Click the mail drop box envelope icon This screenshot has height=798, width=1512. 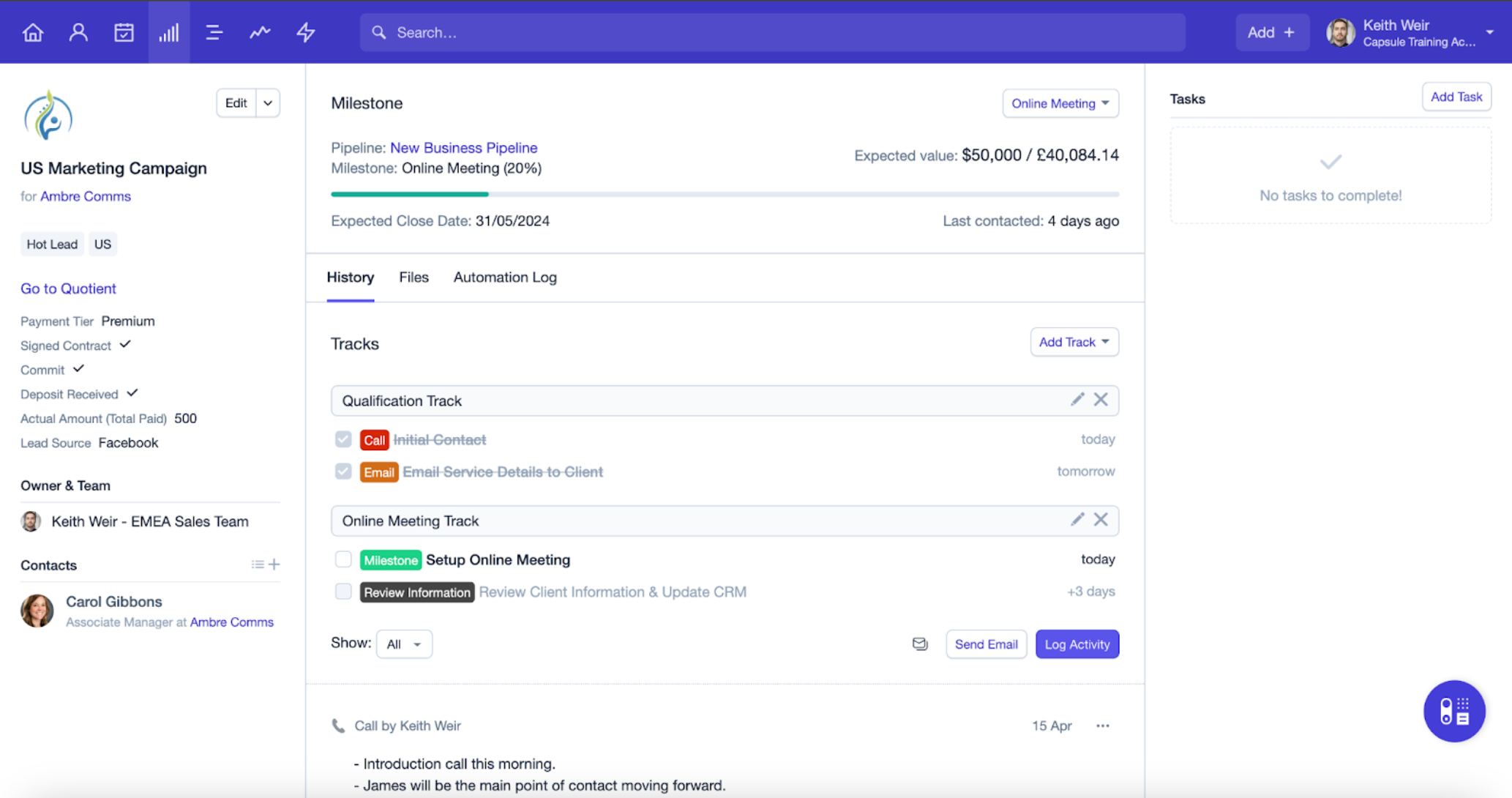tap(920, 644)
